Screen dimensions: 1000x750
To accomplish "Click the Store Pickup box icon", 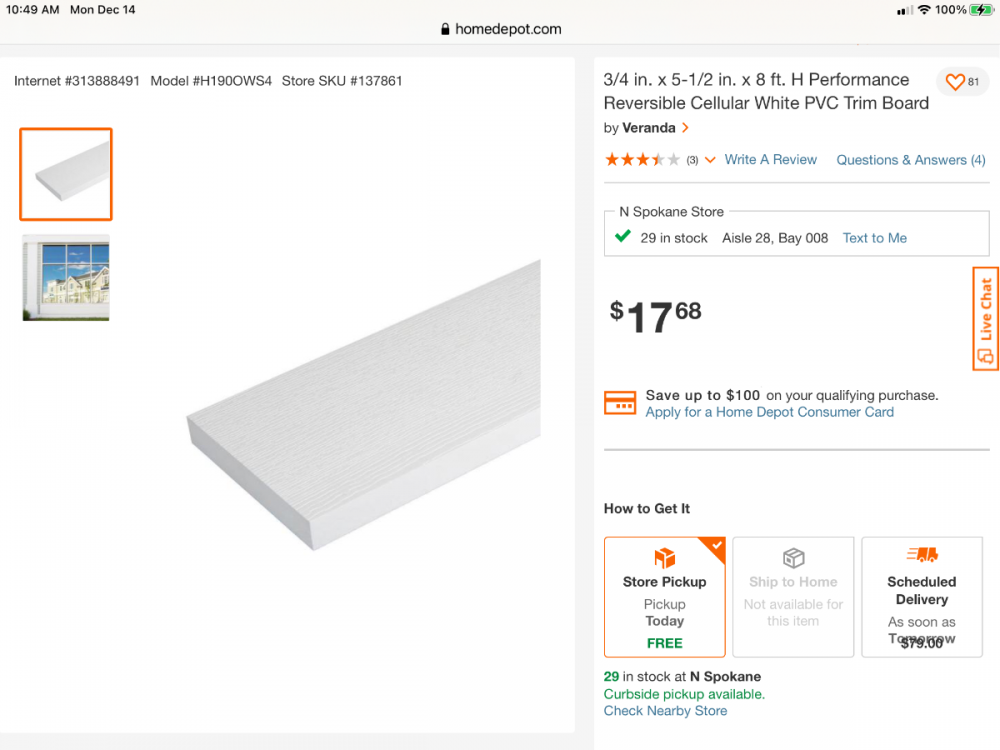I will click(665, 558).
